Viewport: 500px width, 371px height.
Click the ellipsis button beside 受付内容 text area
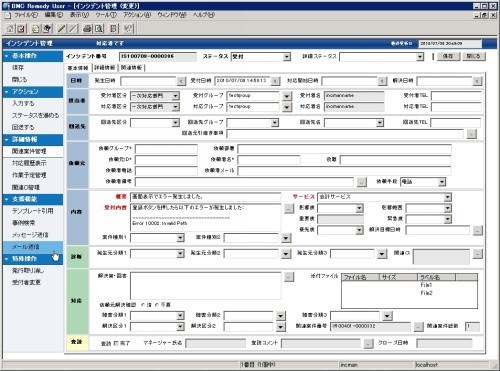[289, 209]
